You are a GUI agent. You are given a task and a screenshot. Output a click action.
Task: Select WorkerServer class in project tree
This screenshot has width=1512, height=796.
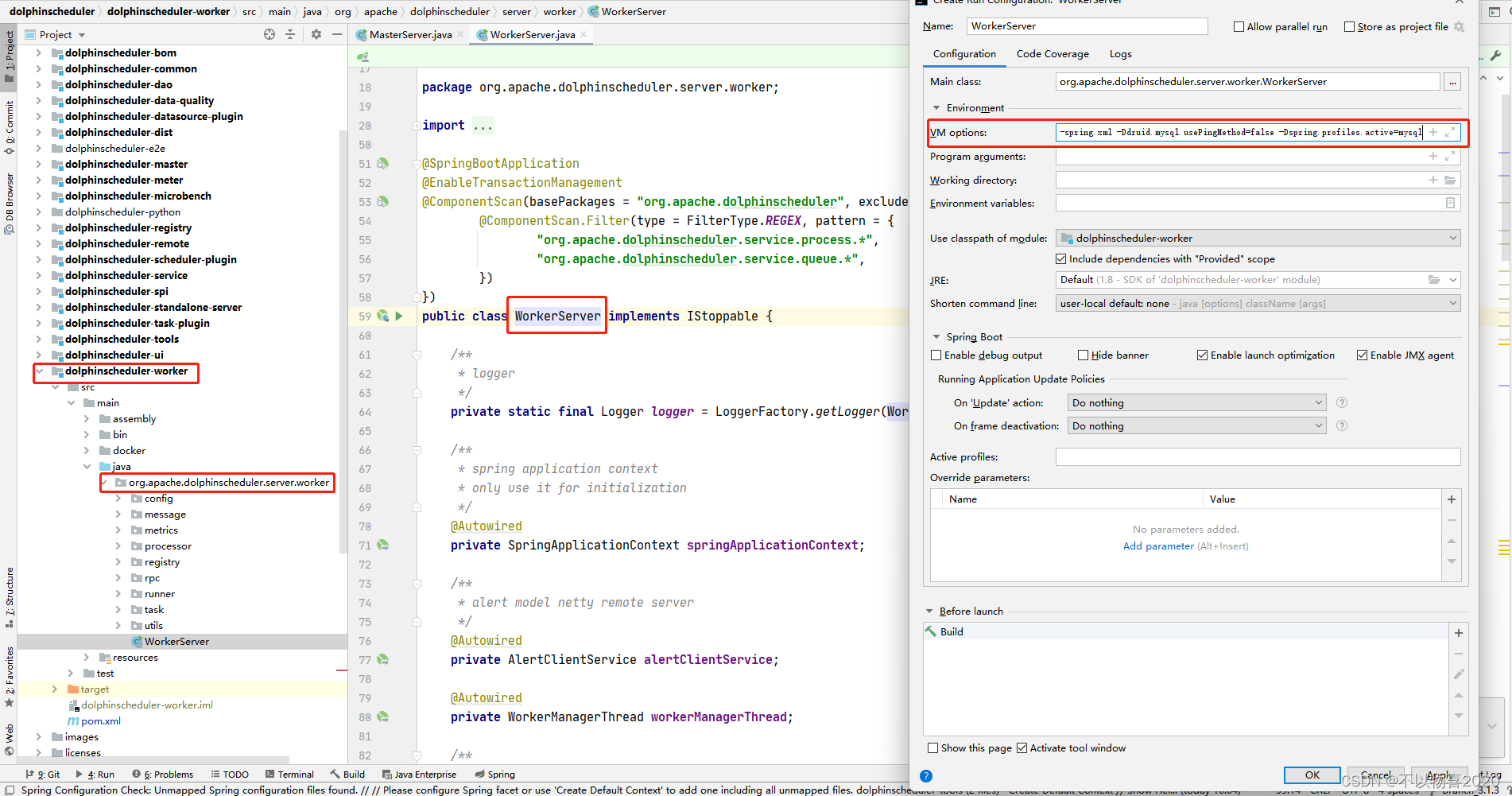pyautogui.click(x=176, y=641)
